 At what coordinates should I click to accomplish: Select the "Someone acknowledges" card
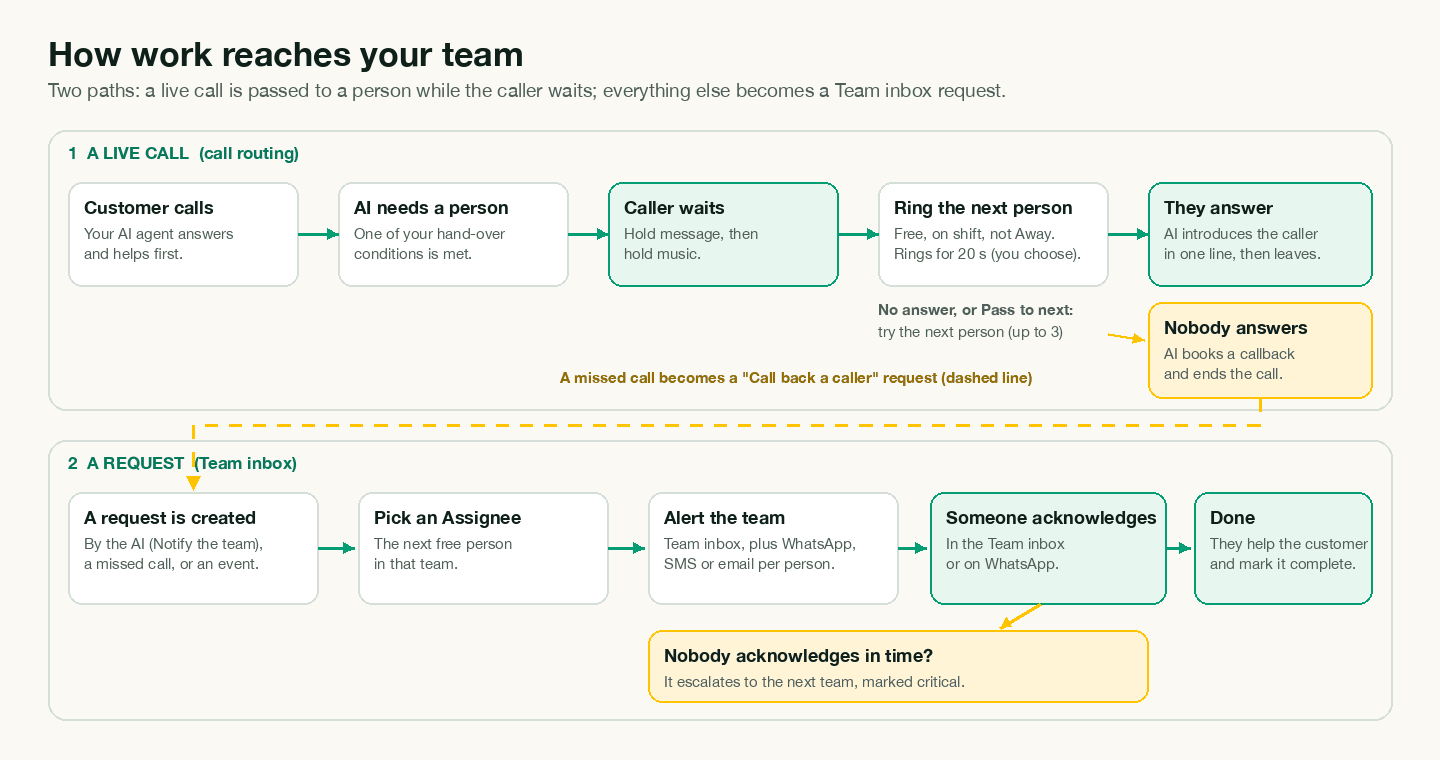[x=1048, y=548]
